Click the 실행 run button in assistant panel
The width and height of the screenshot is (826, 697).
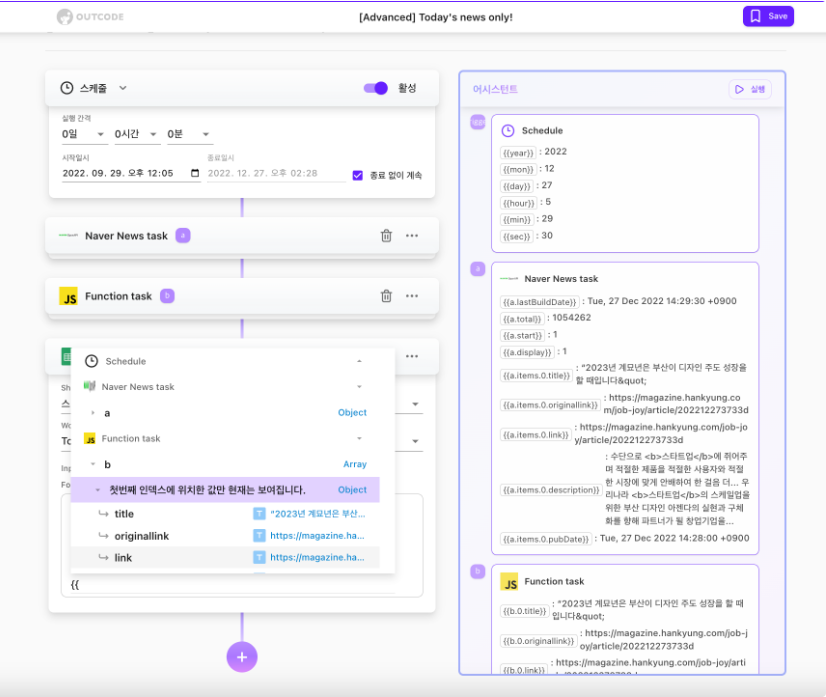pyautogui.click(x=750, y=89)
